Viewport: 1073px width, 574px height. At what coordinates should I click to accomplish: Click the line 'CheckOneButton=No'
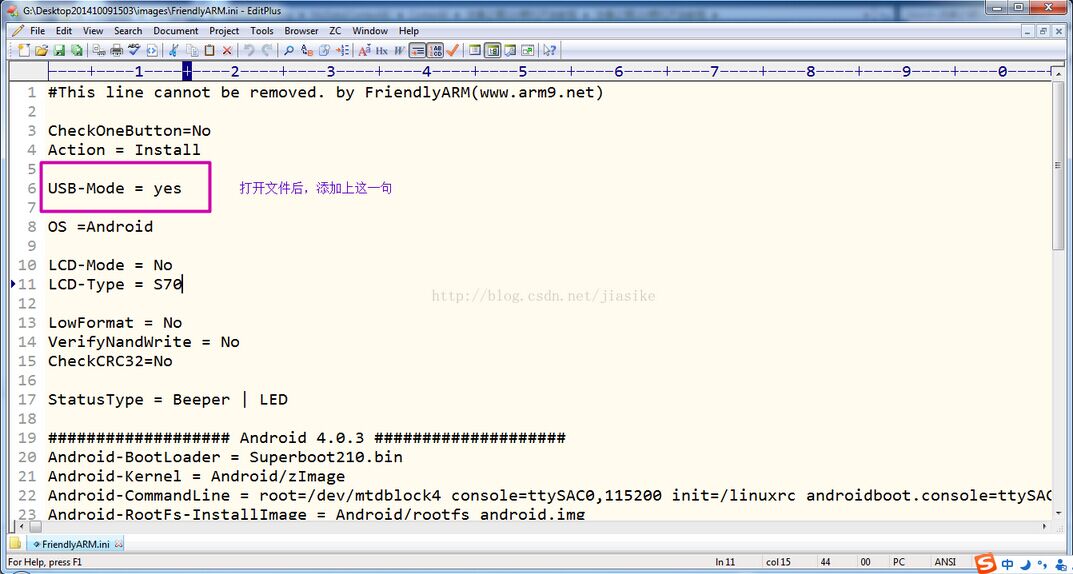tap(129, 131)
